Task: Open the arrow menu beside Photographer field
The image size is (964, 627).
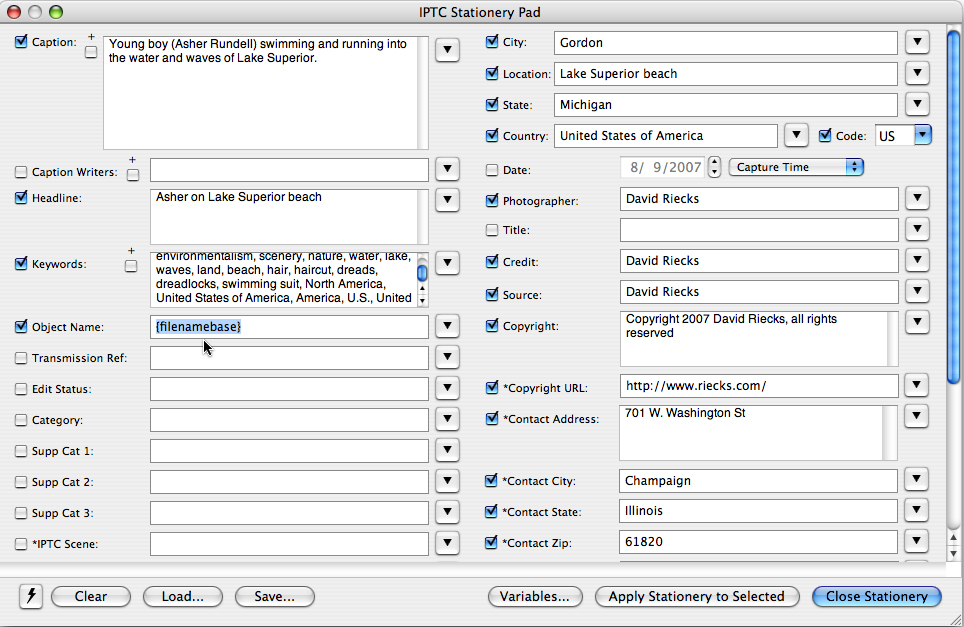Action: click(x=918, y=199)
